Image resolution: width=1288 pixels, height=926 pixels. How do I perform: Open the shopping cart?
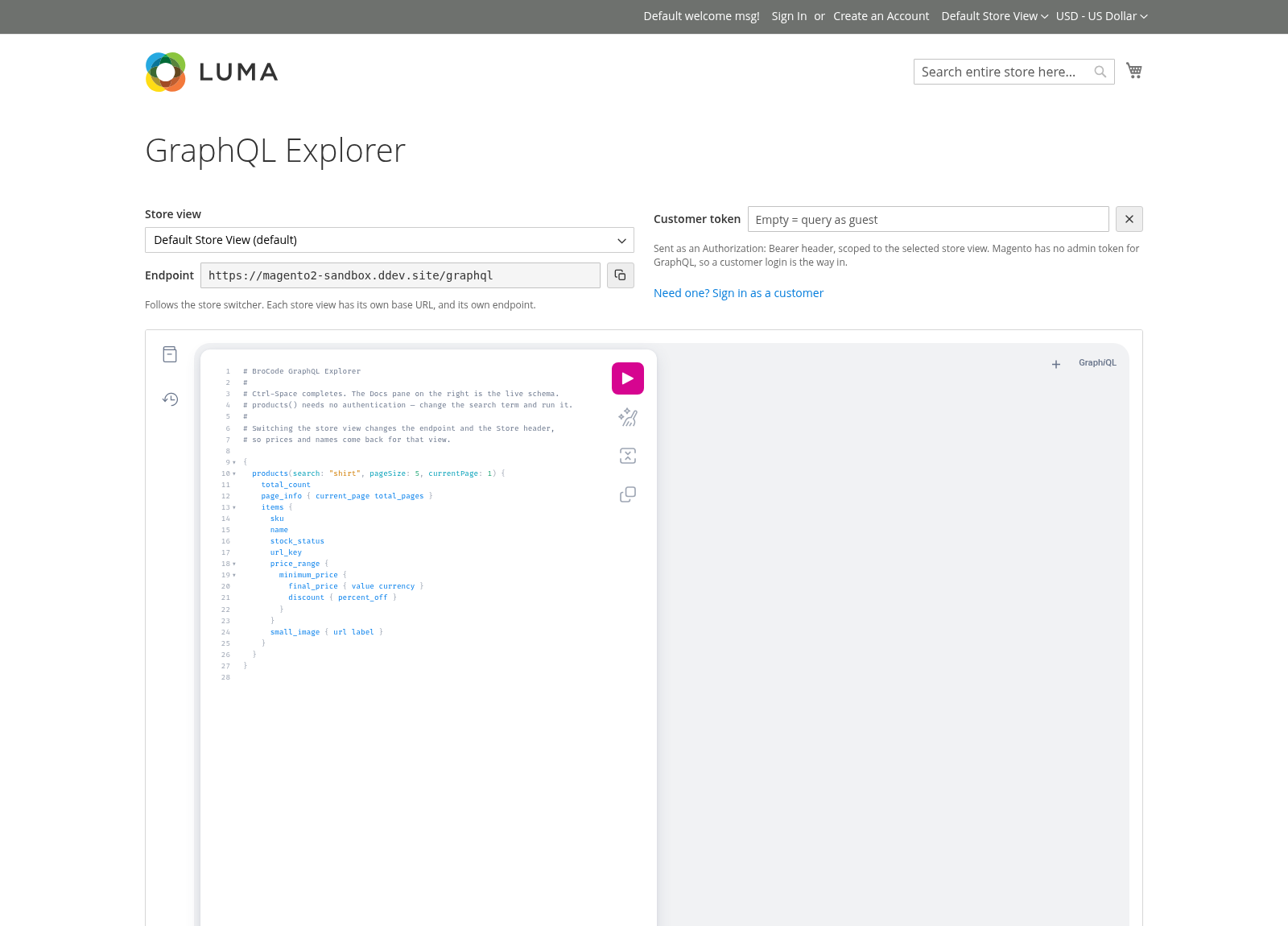point(1134,71)
